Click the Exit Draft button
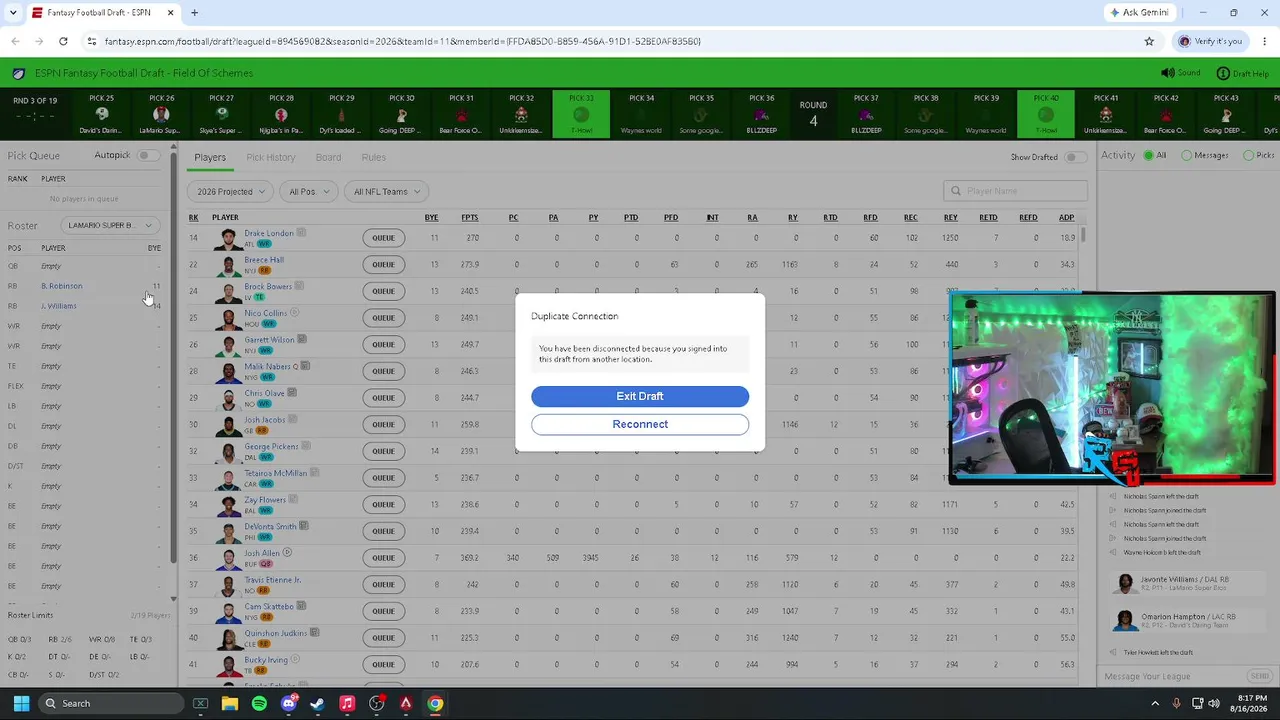1280x720 pixels. coord(640,396)
